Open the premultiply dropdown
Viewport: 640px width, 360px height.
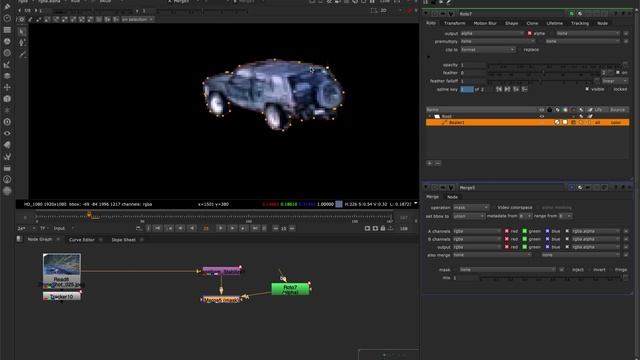click(498, 41)
